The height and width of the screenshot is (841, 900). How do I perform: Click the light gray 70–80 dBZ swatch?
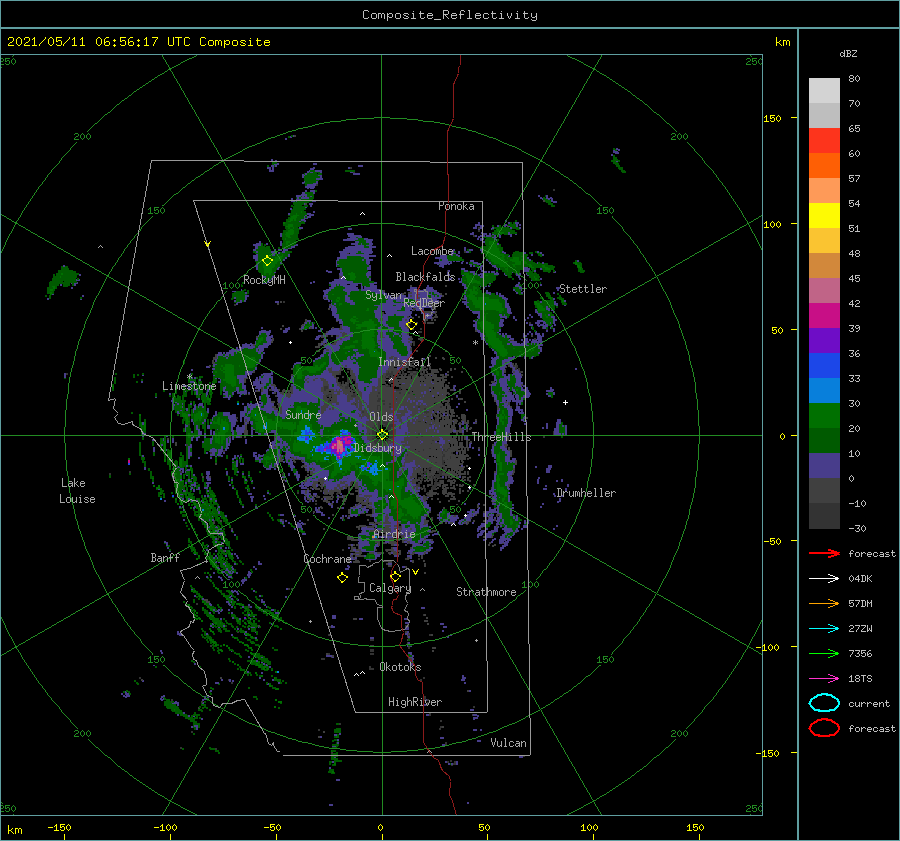click(x=824, y=90)
